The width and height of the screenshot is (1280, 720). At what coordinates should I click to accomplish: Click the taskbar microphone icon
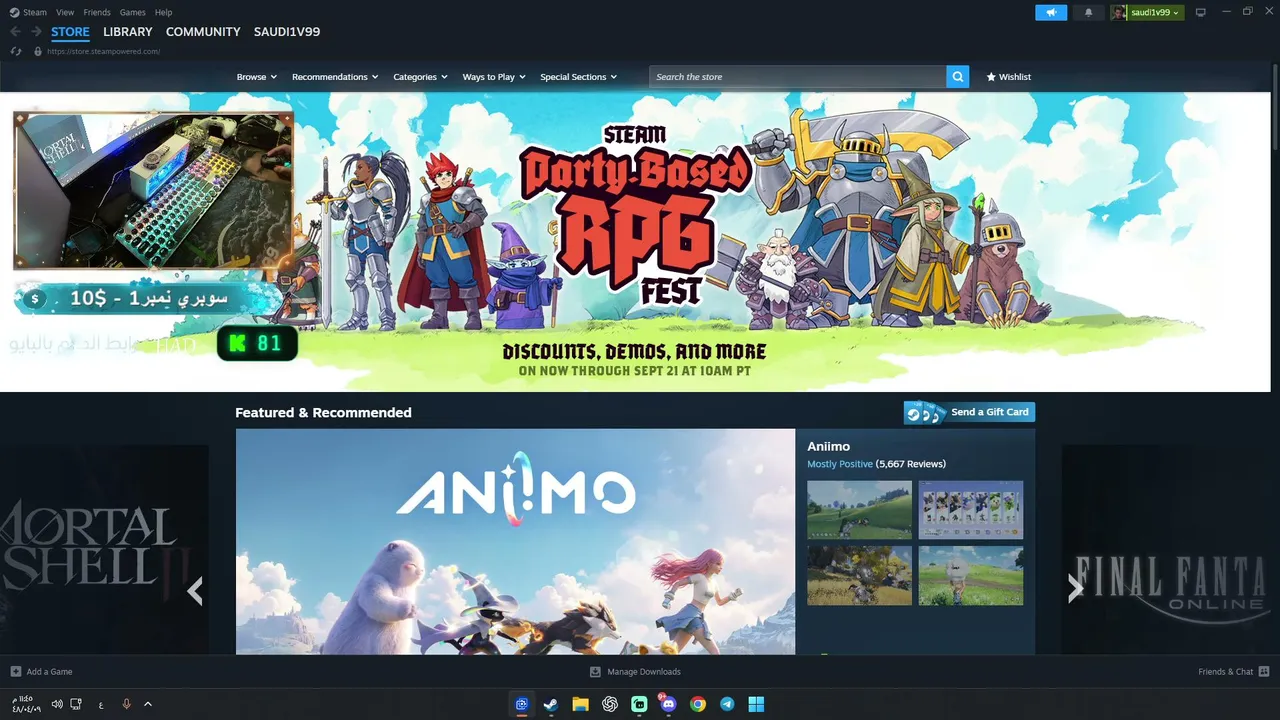pyautogui.click(x=126, y=704)
